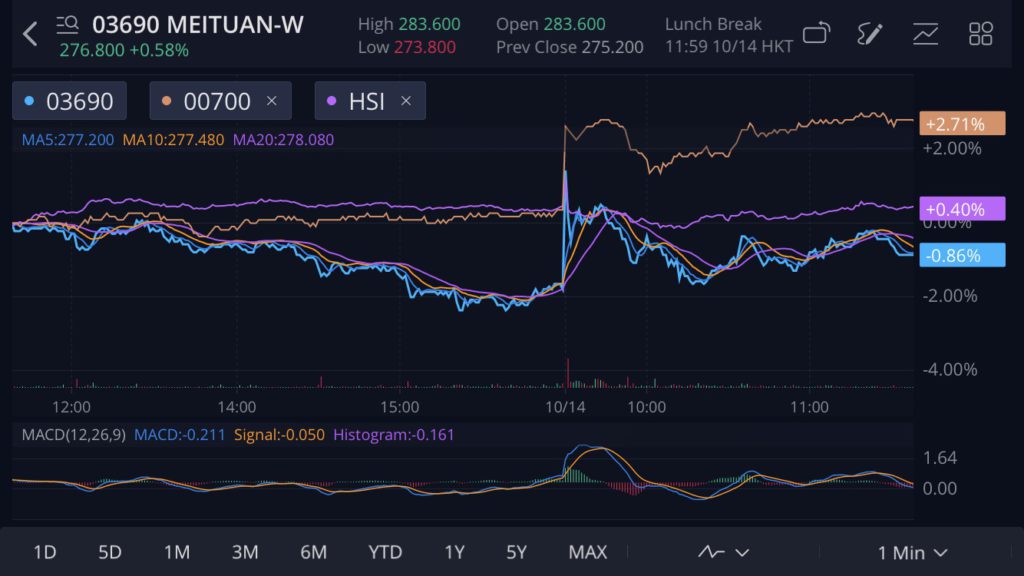1024x576 pixels.
Task: Tap the Lunch Break status
Action: click(x=713, y=24)
